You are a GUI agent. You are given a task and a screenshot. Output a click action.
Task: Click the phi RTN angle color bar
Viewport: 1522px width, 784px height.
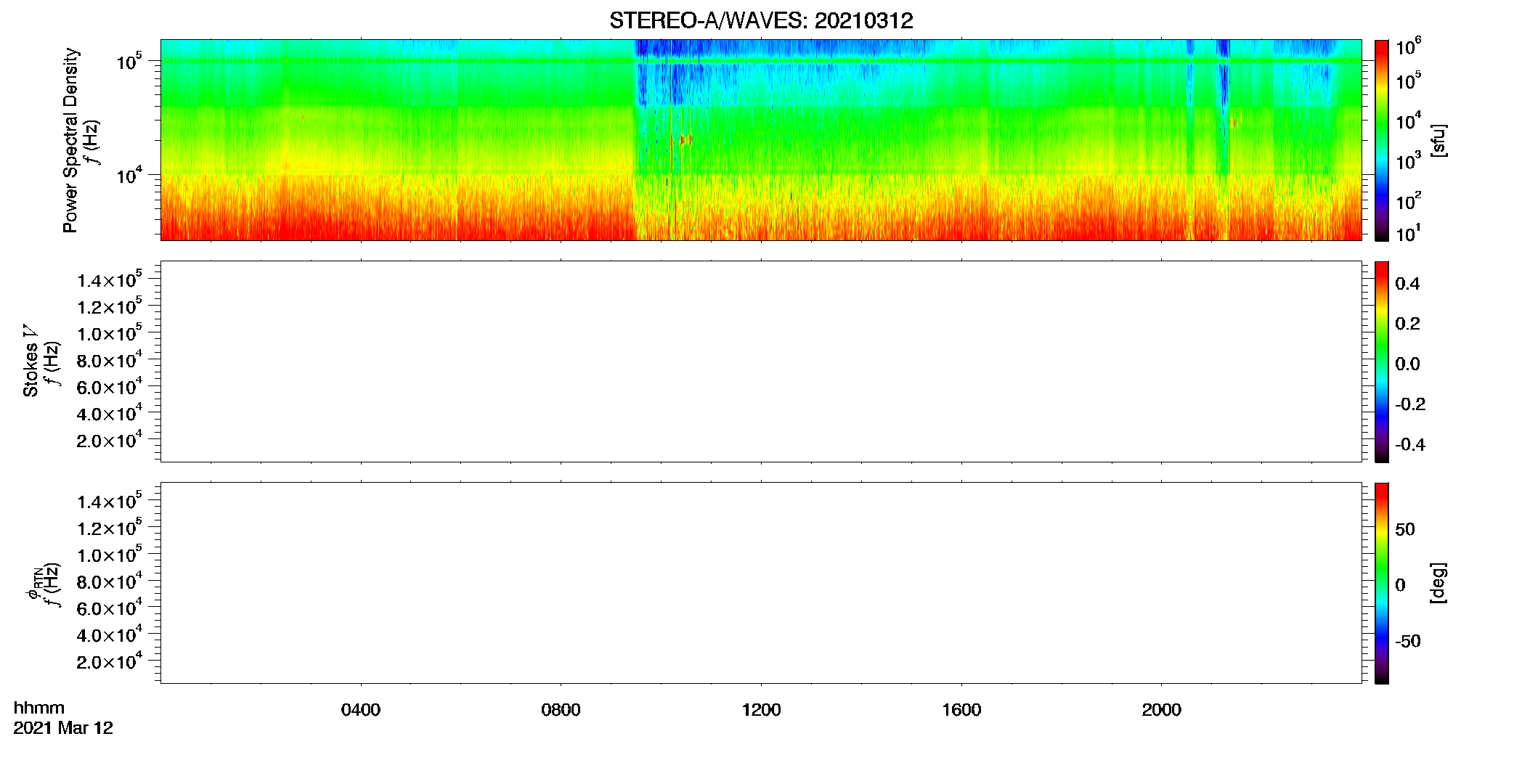pyautogui.click(x=1382, y=583)
